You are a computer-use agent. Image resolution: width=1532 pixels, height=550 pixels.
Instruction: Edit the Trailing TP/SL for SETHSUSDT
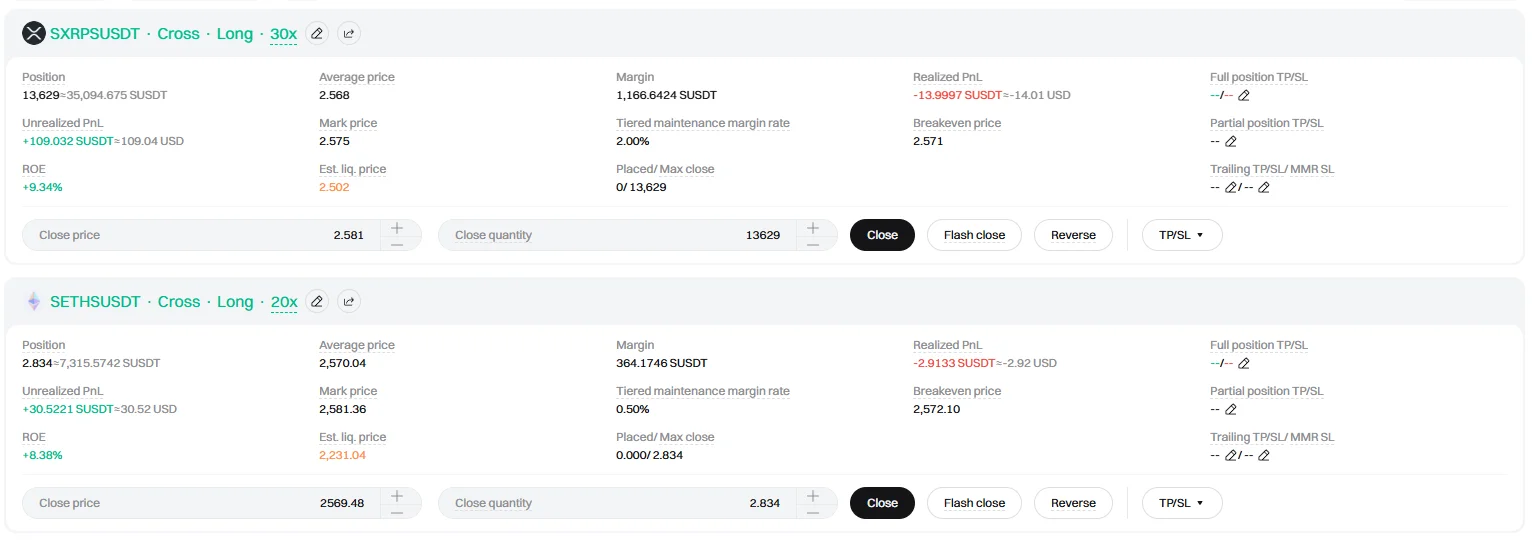[x=1231, y=456]
